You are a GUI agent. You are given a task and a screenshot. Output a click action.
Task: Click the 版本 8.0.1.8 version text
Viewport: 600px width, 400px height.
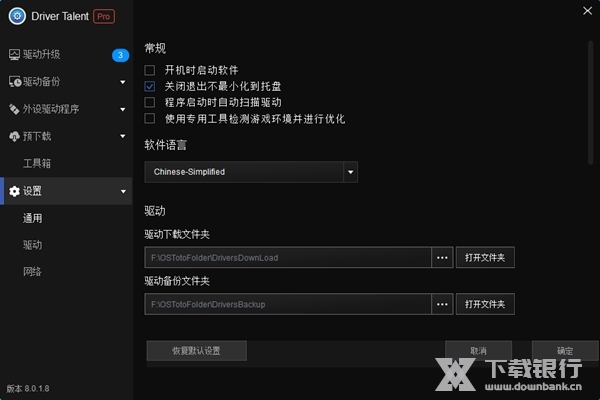[28, 389]
